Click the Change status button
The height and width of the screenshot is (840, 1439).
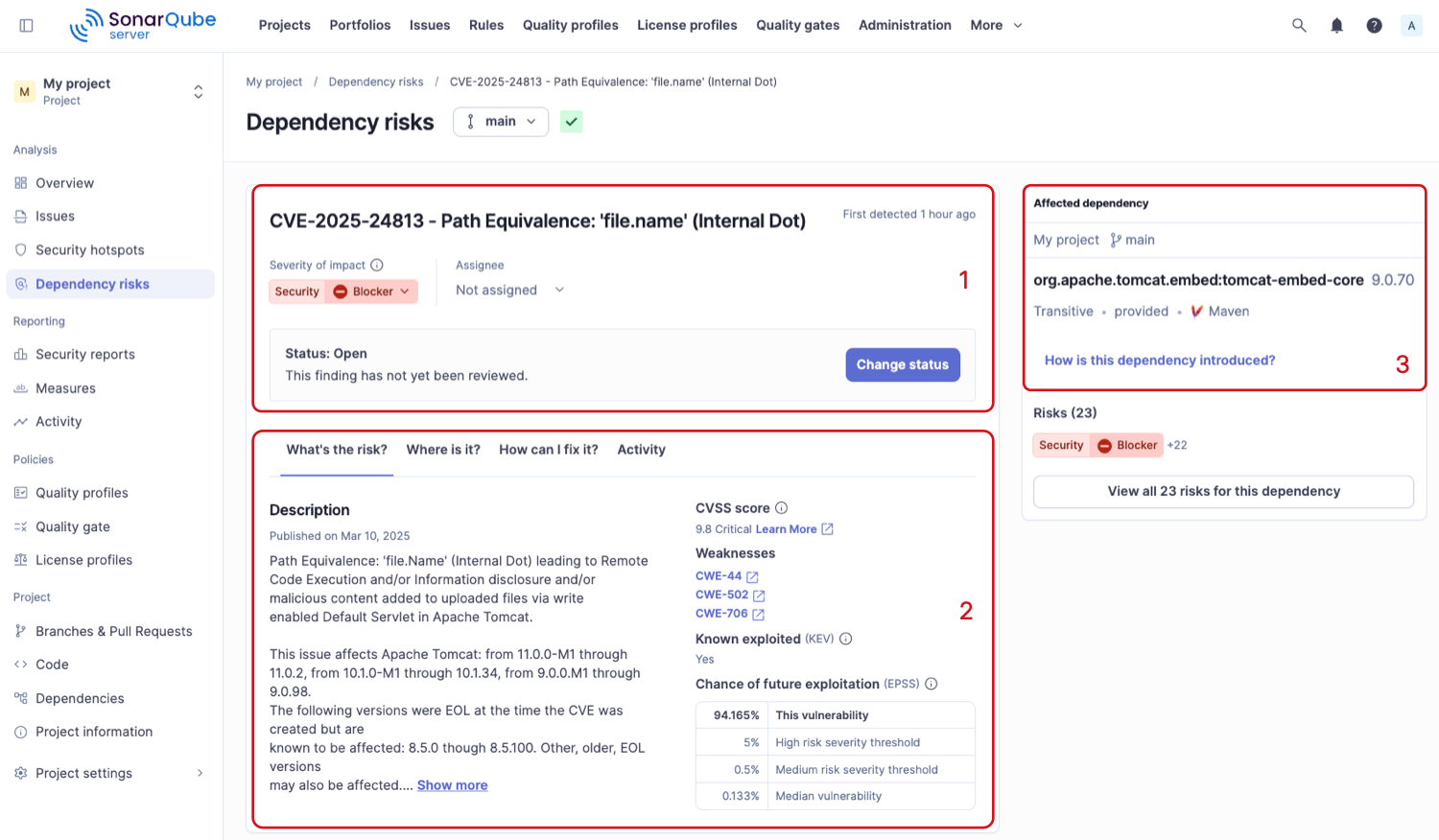(902, 364)
